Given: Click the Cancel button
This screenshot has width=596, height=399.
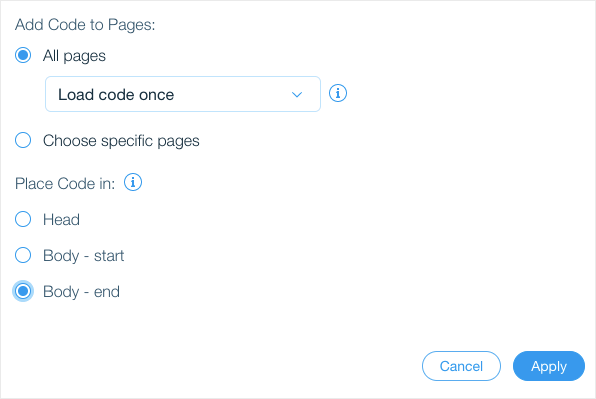Looking at the screenshot, I should (x=461, y=366).
